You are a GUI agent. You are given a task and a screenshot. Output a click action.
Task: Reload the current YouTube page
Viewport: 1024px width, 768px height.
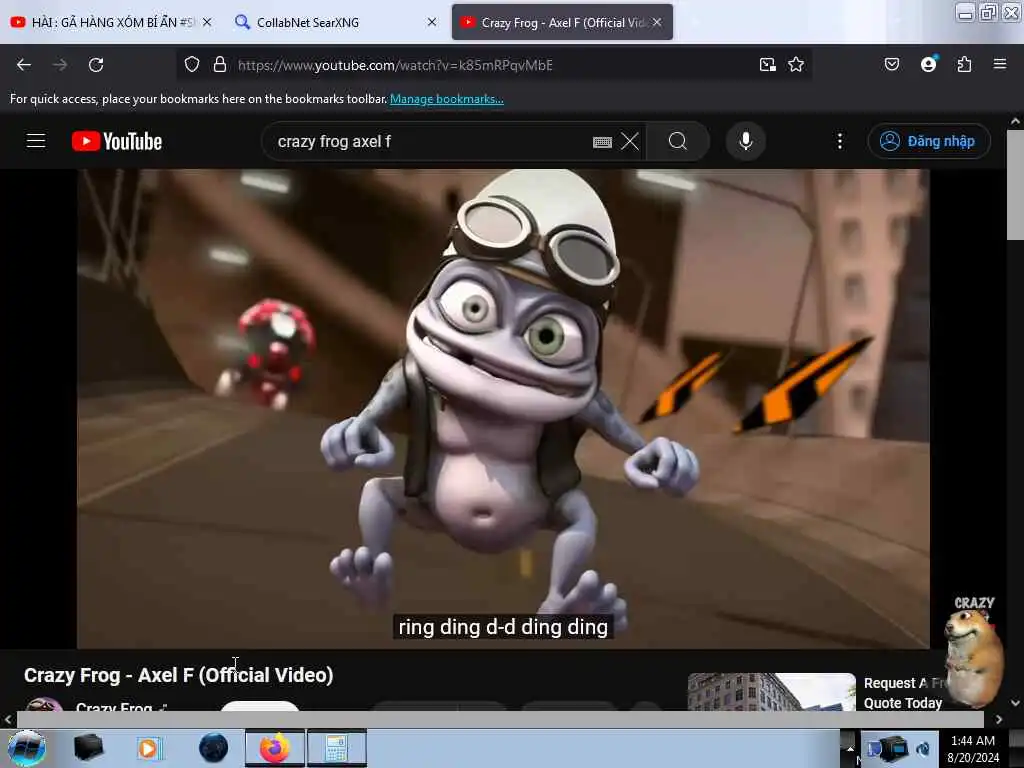96,65
